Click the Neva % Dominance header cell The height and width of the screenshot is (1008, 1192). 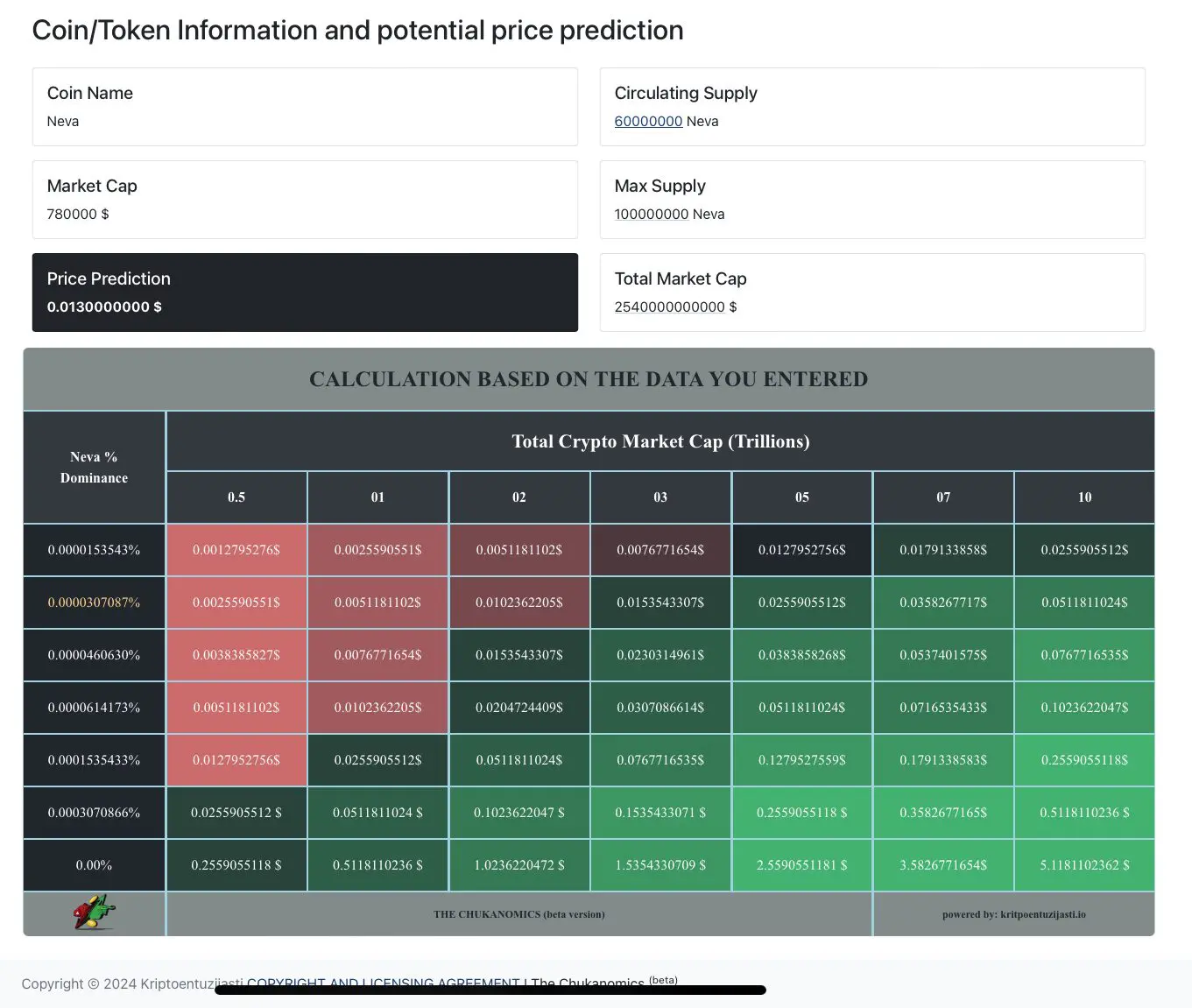coord(94,468)
